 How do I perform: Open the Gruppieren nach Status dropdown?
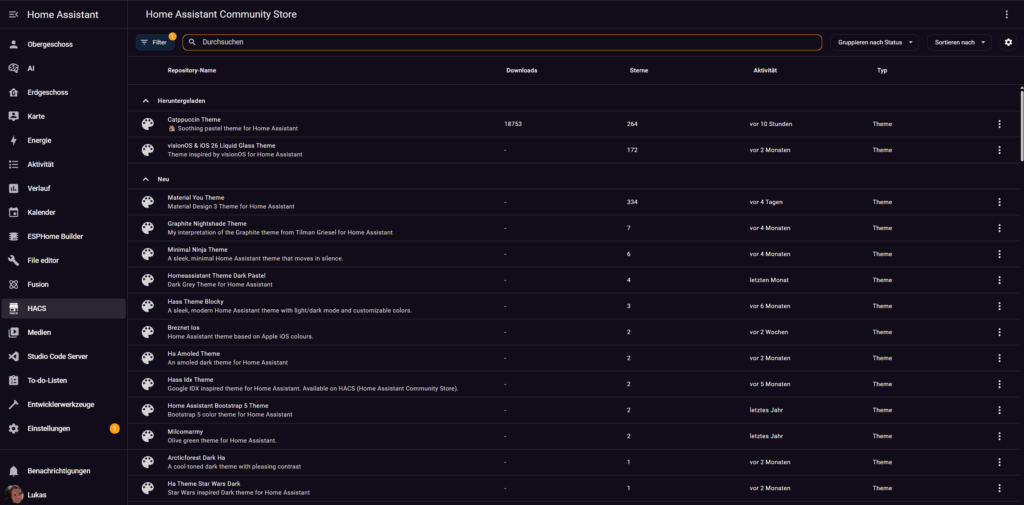point(872,42)
